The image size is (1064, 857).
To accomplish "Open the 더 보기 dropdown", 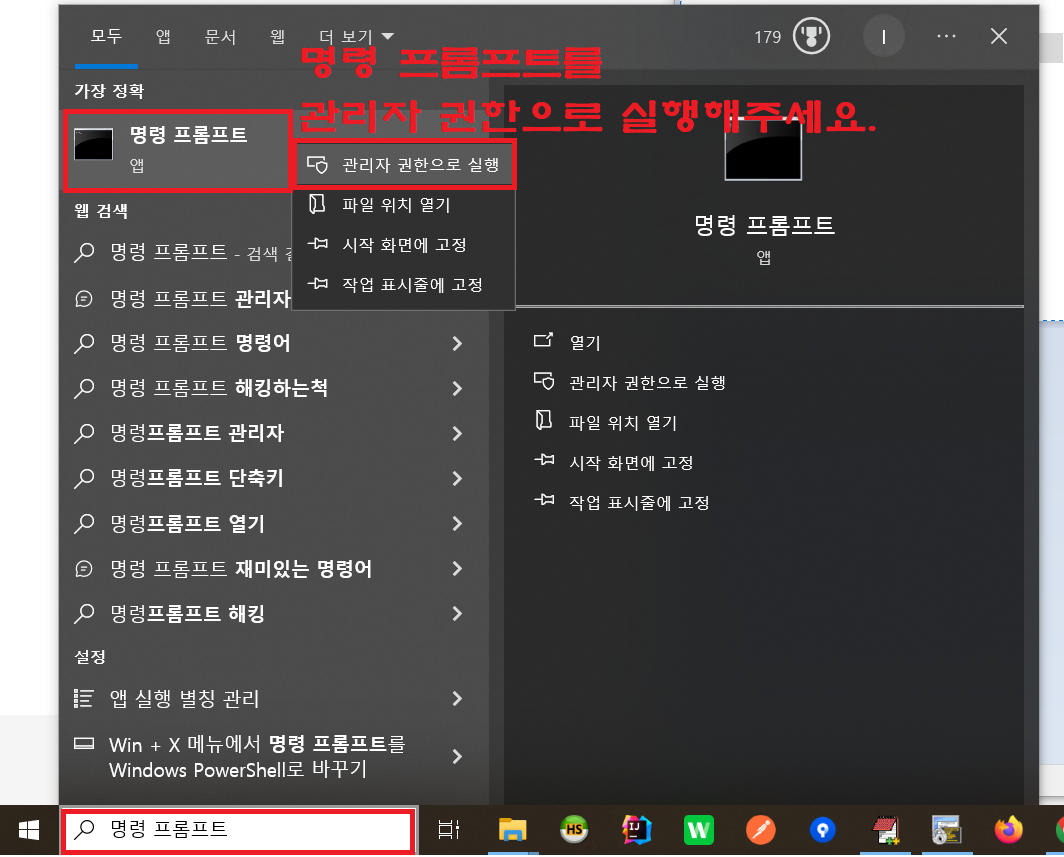I will click(x=356, y=37).
